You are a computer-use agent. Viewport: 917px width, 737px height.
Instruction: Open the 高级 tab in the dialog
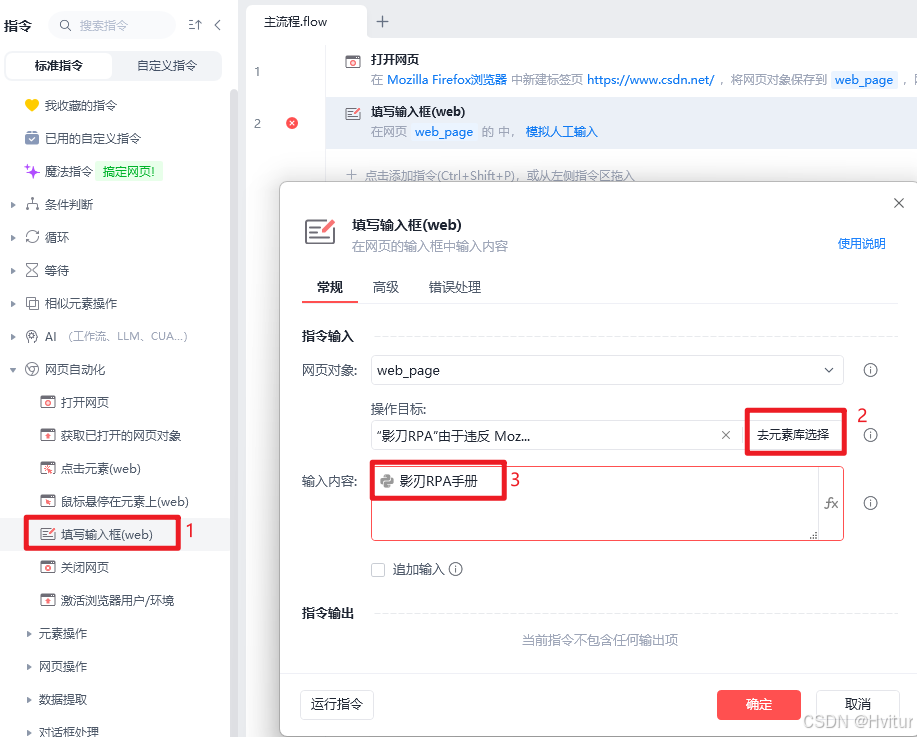(386, 287)
